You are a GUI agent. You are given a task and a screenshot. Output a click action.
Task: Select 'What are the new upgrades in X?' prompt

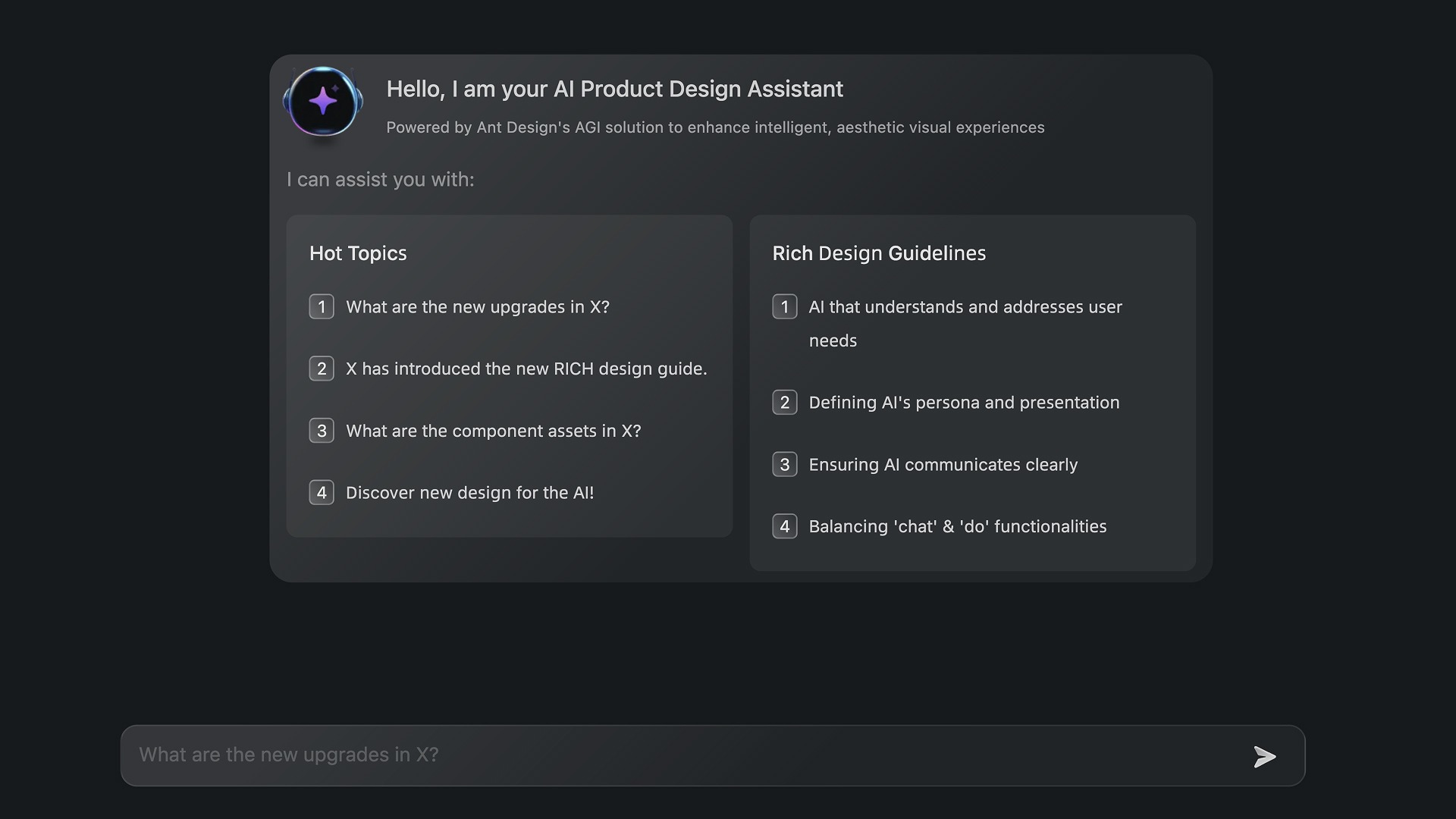(478, 307)
